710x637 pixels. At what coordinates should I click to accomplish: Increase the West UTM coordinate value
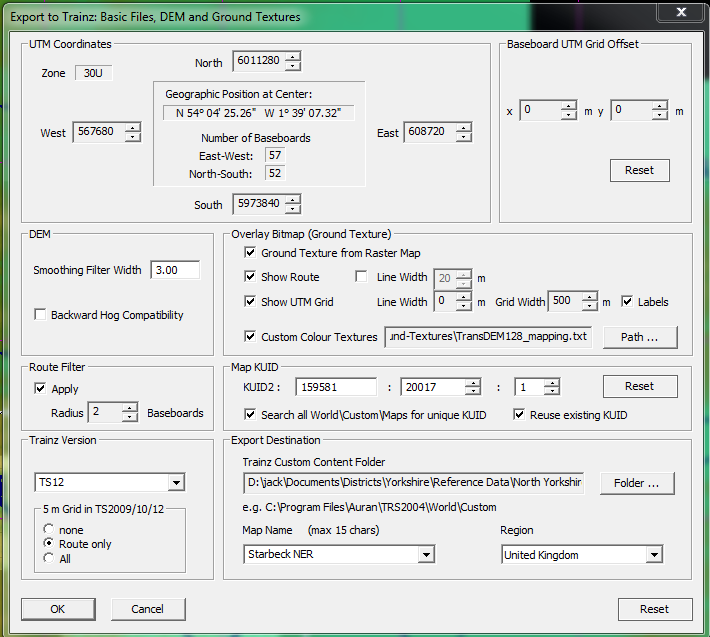point(132,128)
